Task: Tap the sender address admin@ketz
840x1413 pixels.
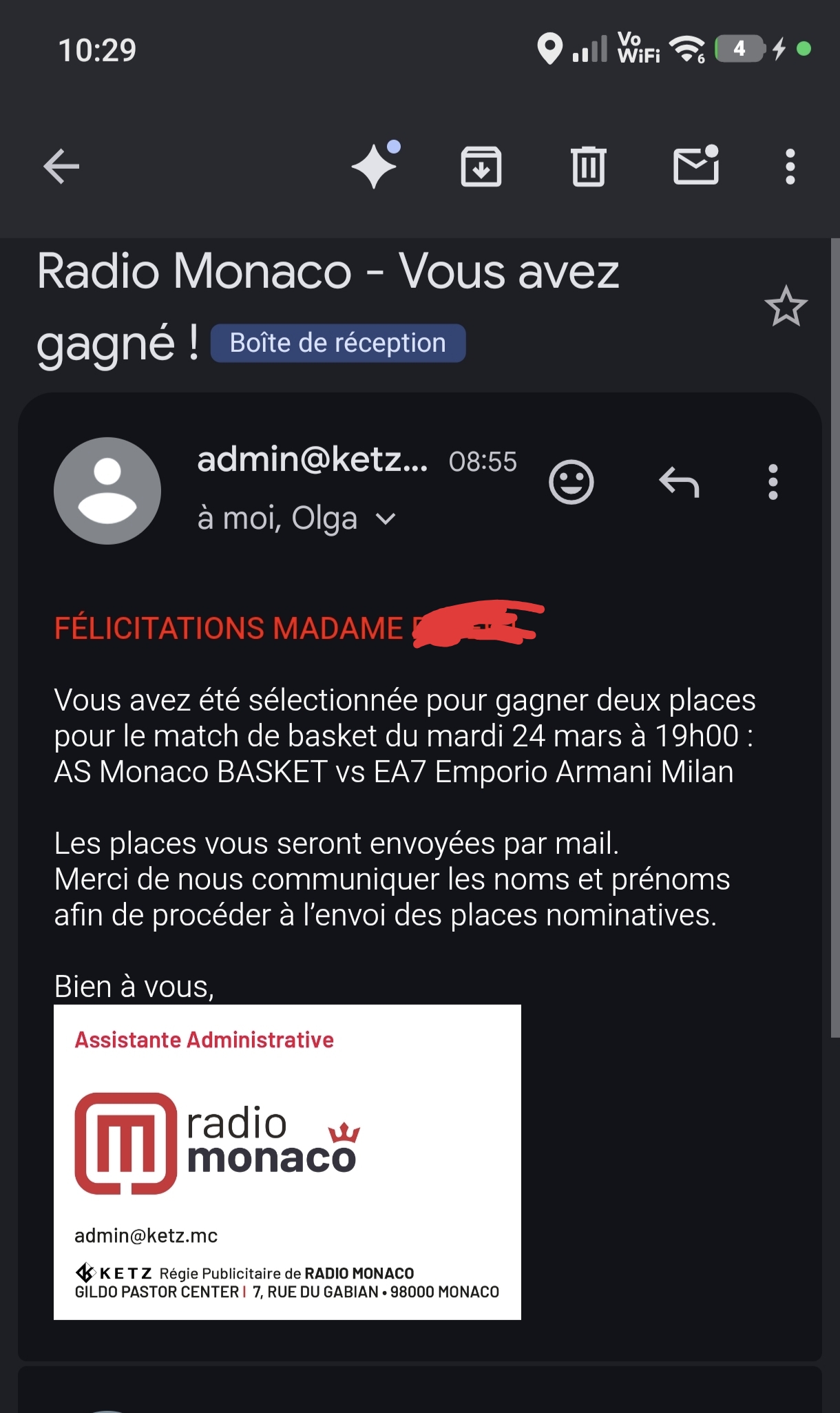Action: coord(312,460)
